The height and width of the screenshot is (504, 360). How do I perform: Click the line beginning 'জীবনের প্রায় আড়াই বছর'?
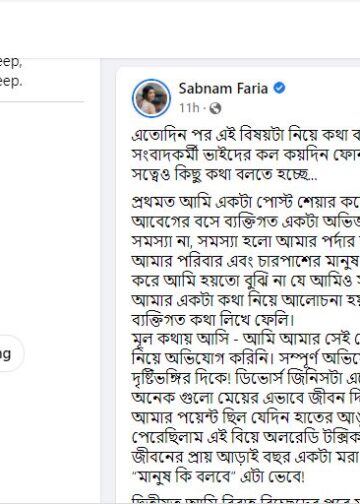[x=246, y=457]
